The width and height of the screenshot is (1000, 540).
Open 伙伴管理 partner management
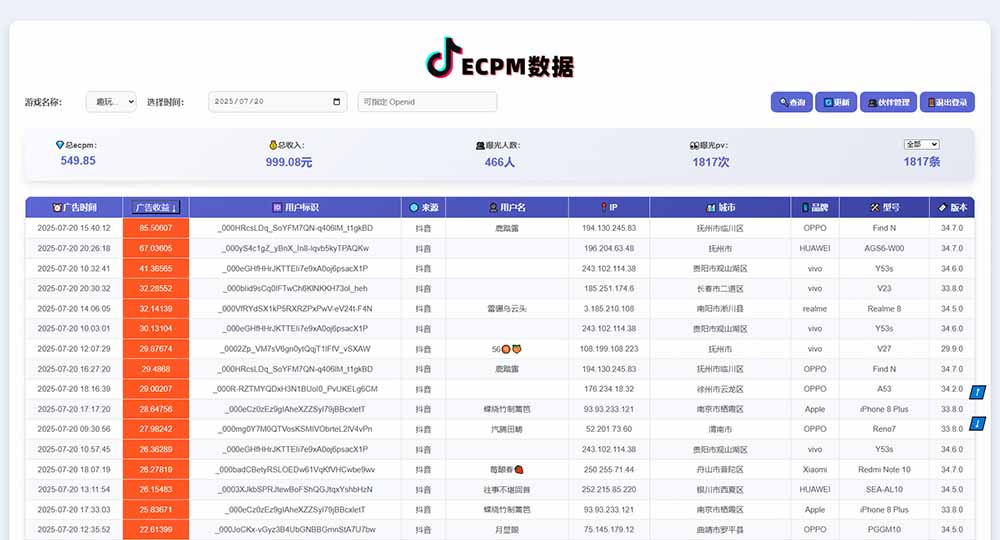[888, 102]
